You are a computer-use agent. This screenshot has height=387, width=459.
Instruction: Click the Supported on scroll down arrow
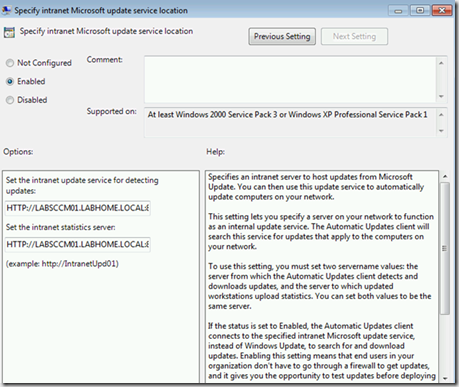click(441, 131)
